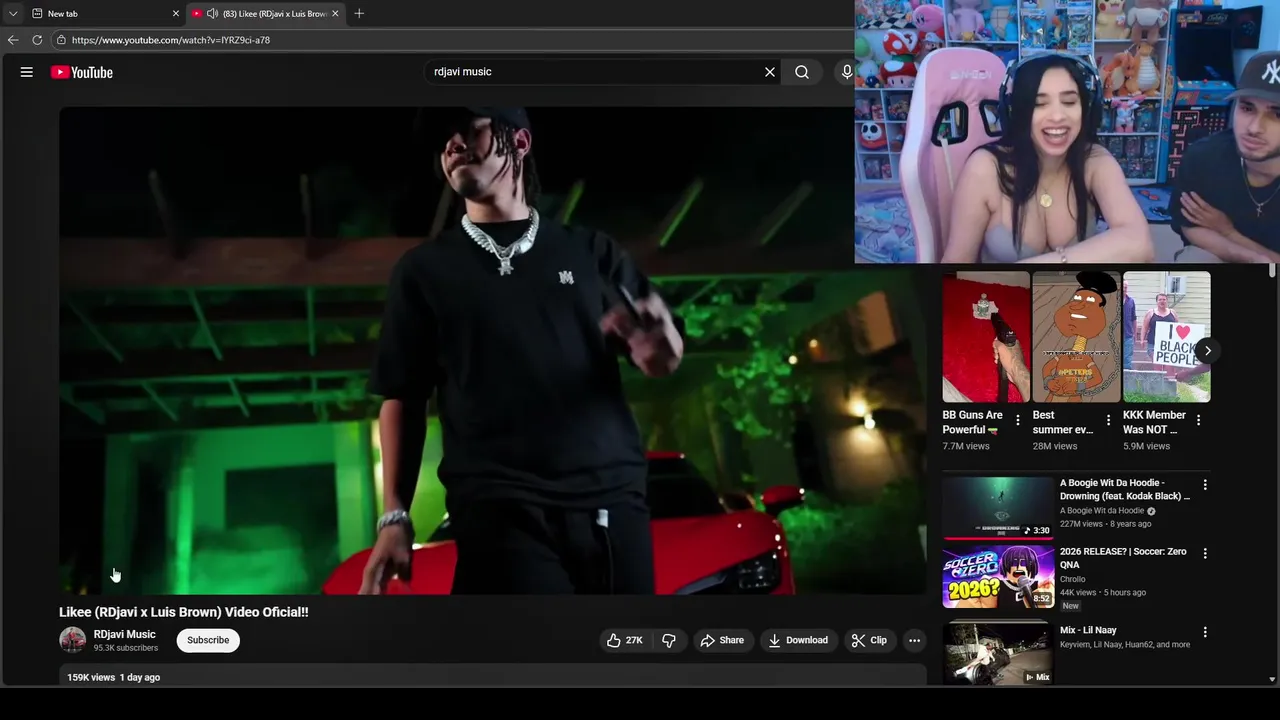Create a Clip of the video
Viewport: 1280px width, 720px height.
[869, 640]
